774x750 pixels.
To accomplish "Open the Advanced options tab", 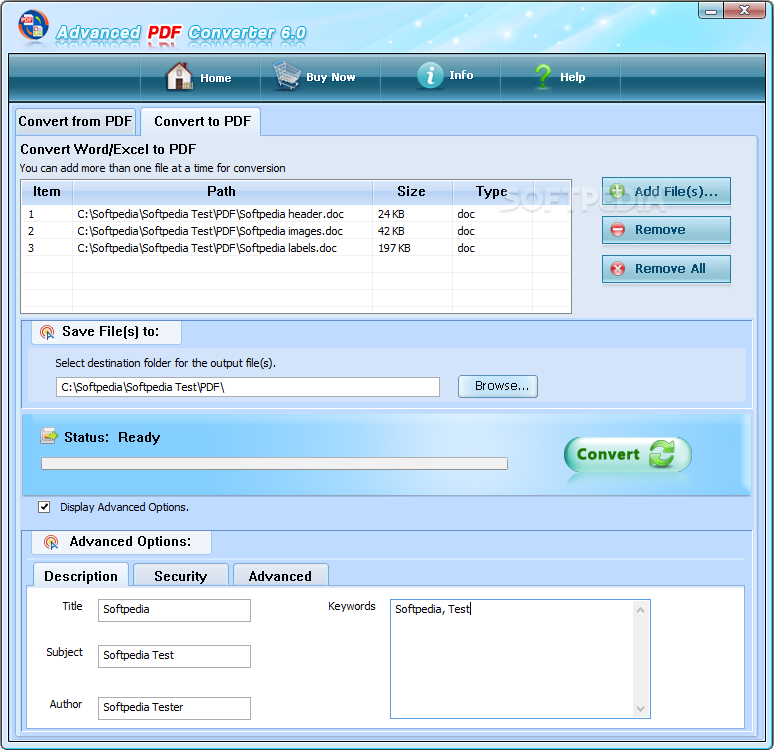I will click(280, 576).
